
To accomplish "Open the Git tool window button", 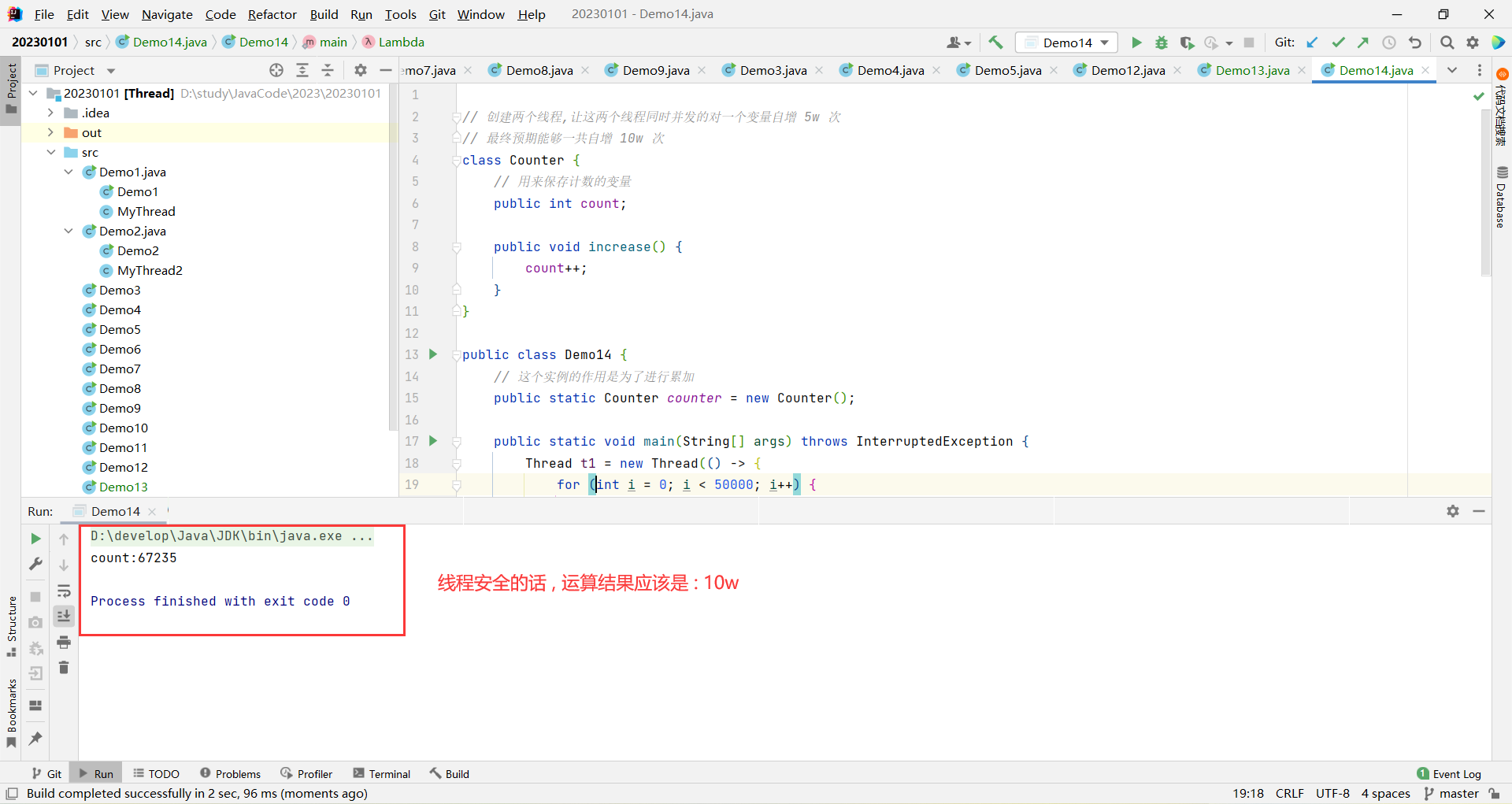I will (x=46, y=773).
